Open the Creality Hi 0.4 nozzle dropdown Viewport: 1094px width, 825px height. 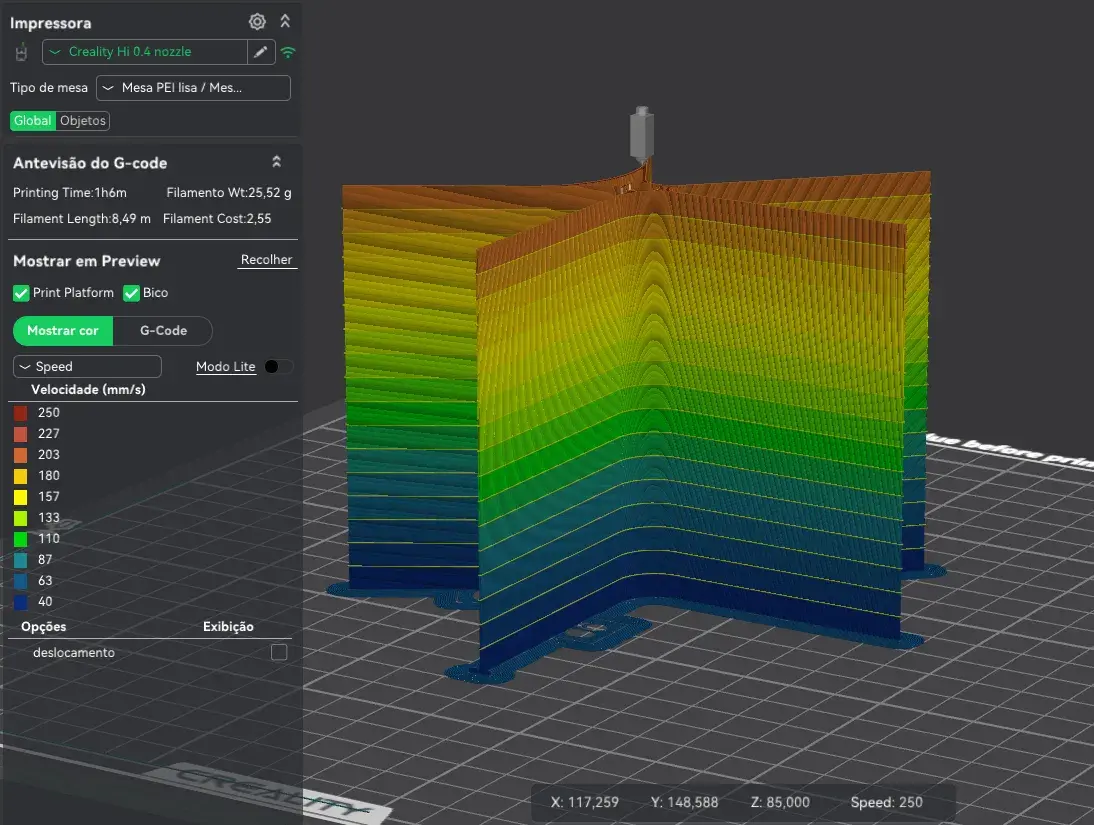pyautogui.click(x=144, y=52)
